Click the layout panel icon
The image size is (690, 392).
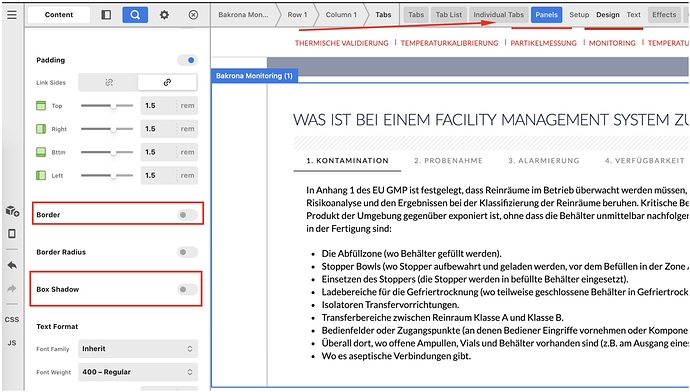click(106, 15)
